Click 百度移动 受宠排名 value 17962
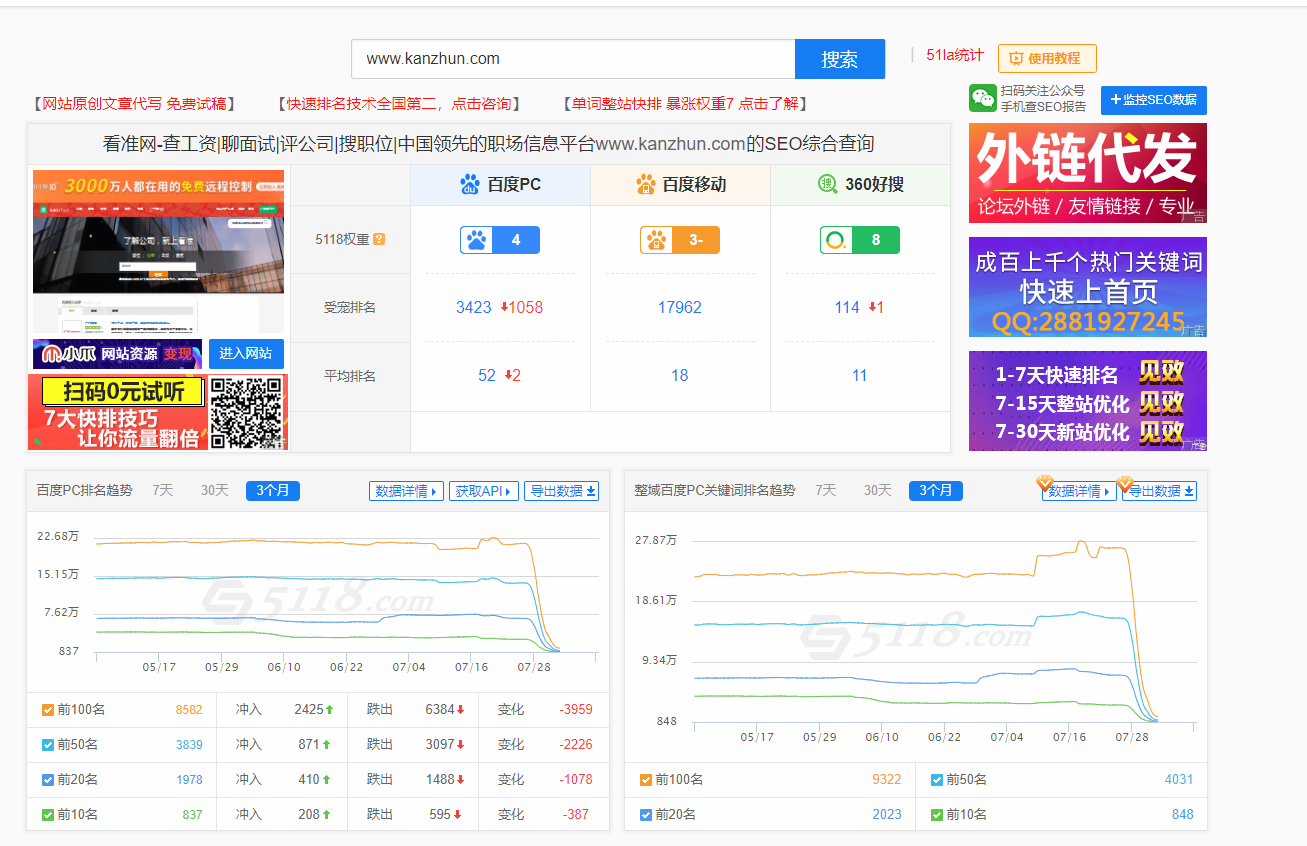This screenshot has width=1307, height=846. click(x=680, y=307)
